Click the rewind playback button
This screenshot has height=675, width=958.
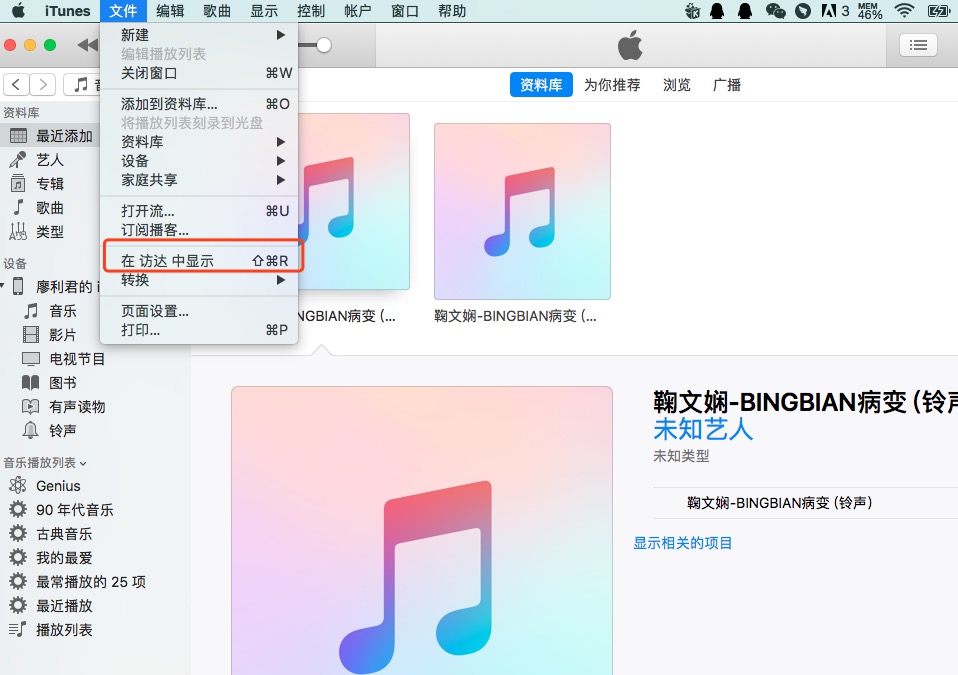[88, 45]
